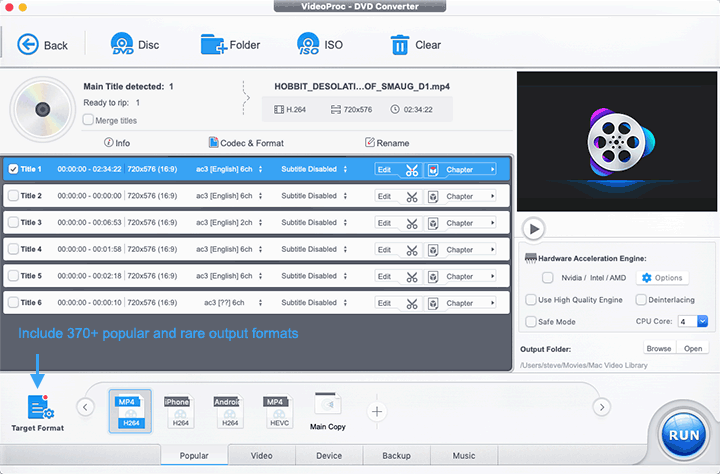Cut Title 4 with scissors icon

(412, 250)
